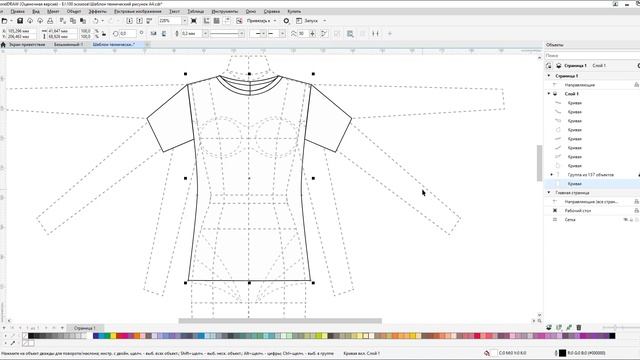Switch to the Безымянный-1 document tab
The image size is (640, 360).
[x=69, y=44]
